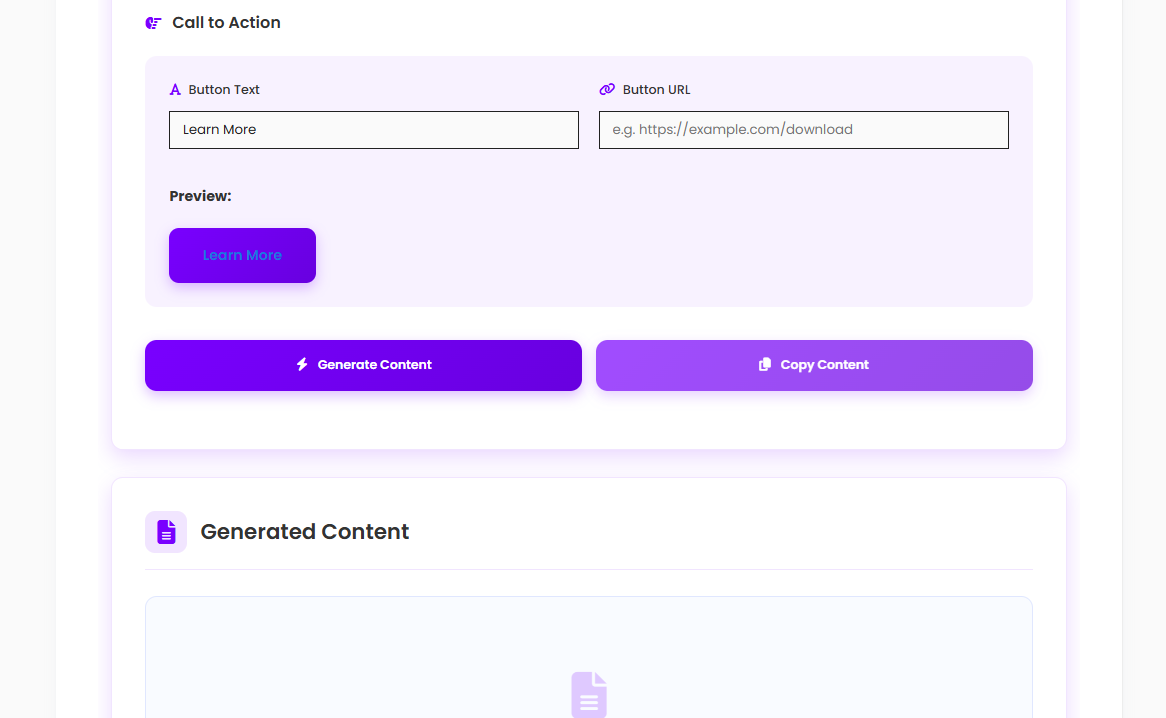The width and height of the screenshot is (1166, 718).
Task: Click empty space right of Learn More preview
Action: 650,255
